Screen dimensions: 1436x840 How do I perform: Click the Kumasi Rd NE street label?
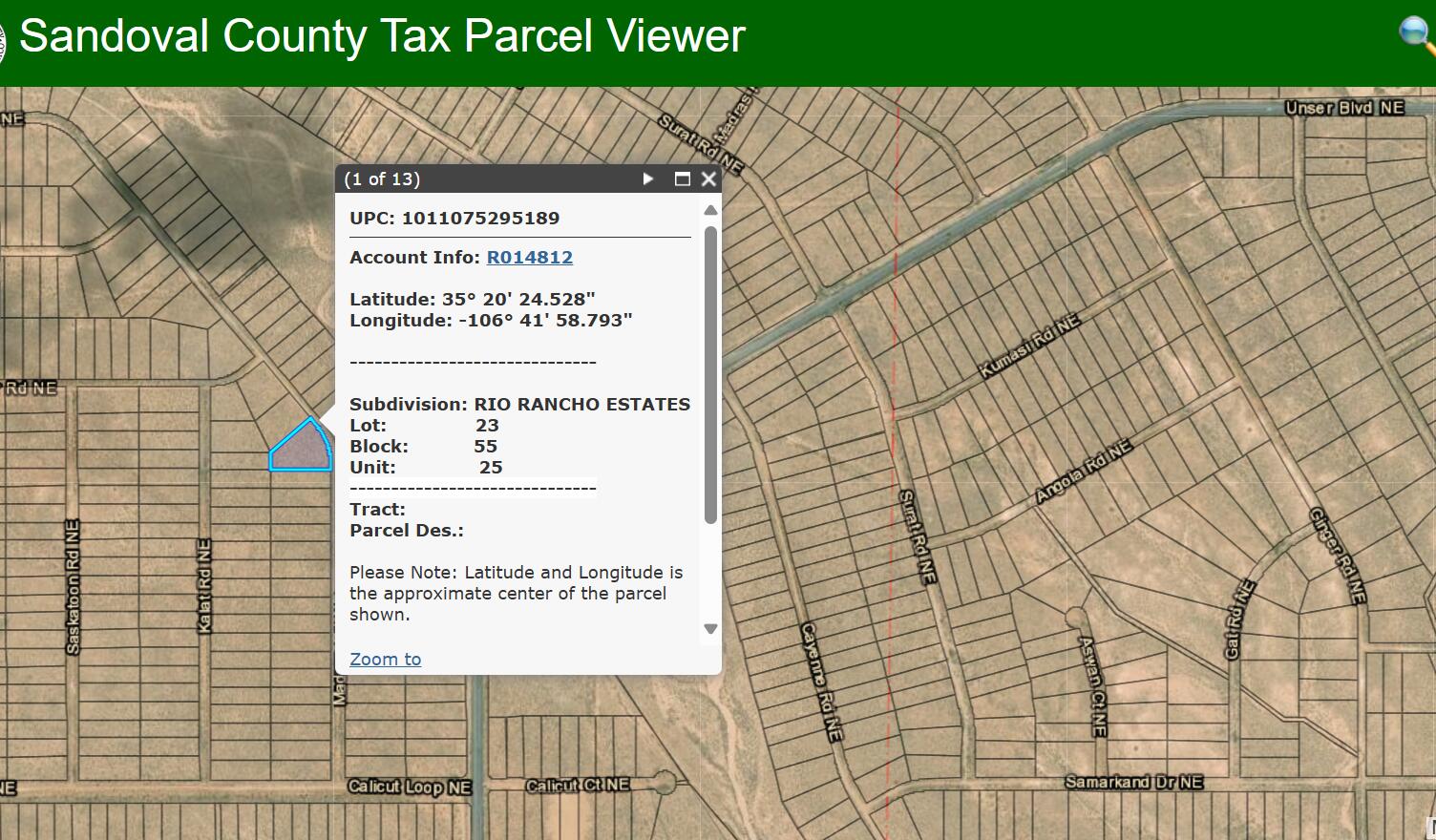(x=1029, y=346)
